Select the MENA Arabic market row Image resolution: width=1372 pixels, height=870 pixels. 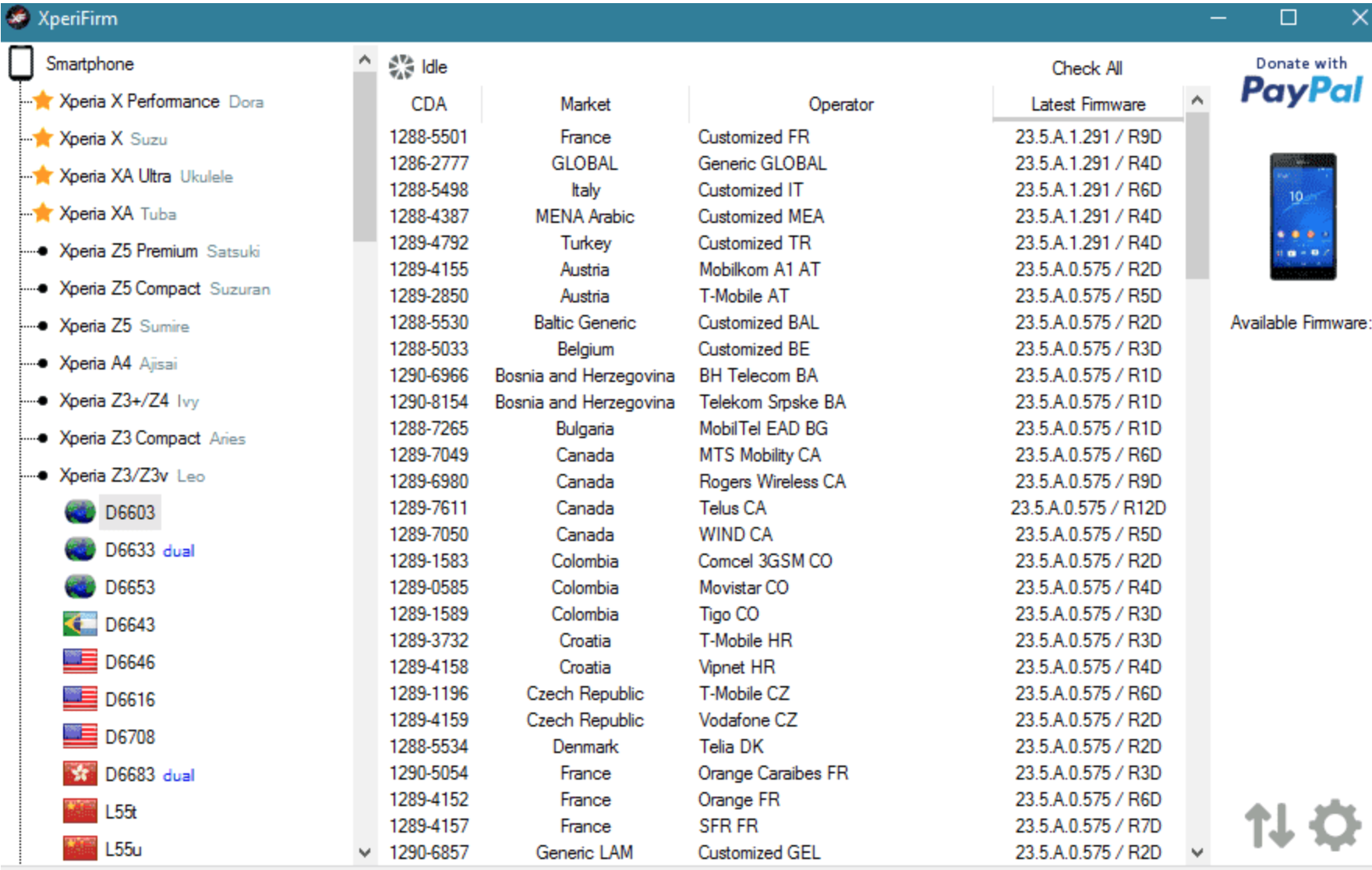782,217
